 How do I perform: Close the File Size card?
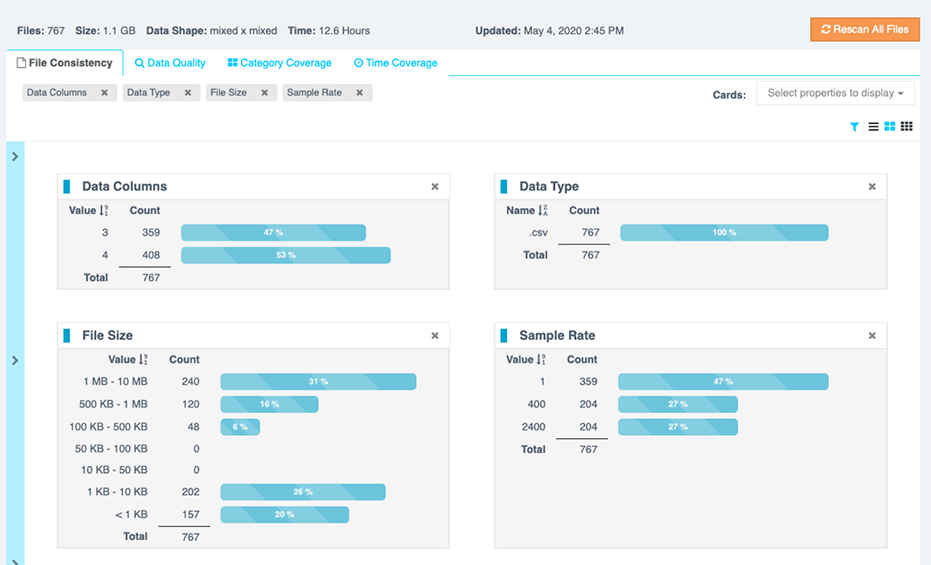click(435, 336)
